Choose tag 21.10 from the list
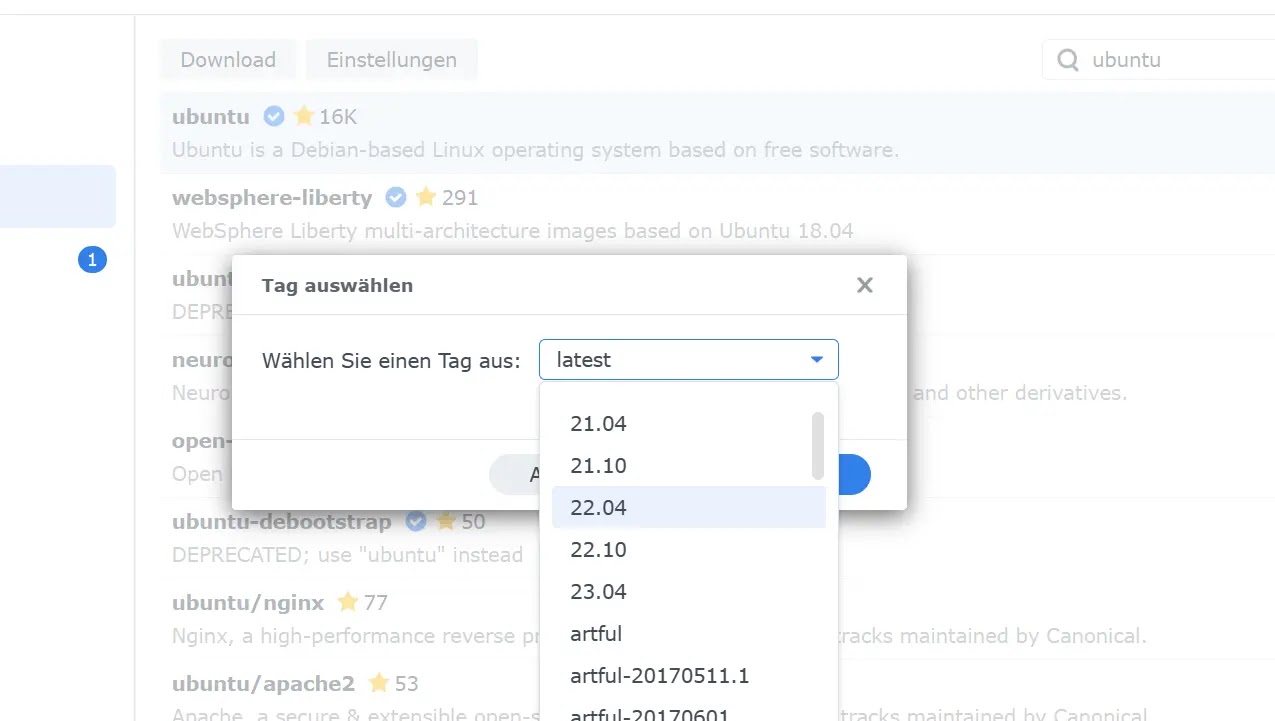 689,466
